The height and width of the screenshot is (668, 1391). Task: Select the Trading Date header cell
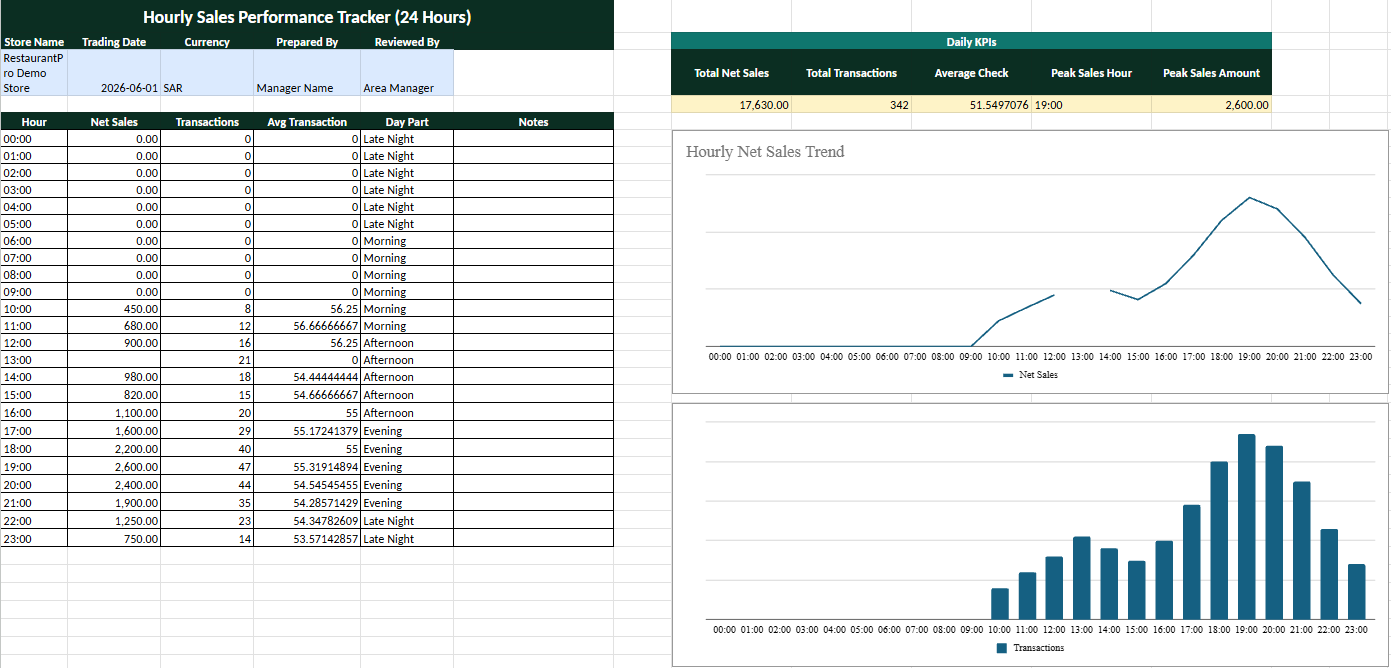pos(114,42)
